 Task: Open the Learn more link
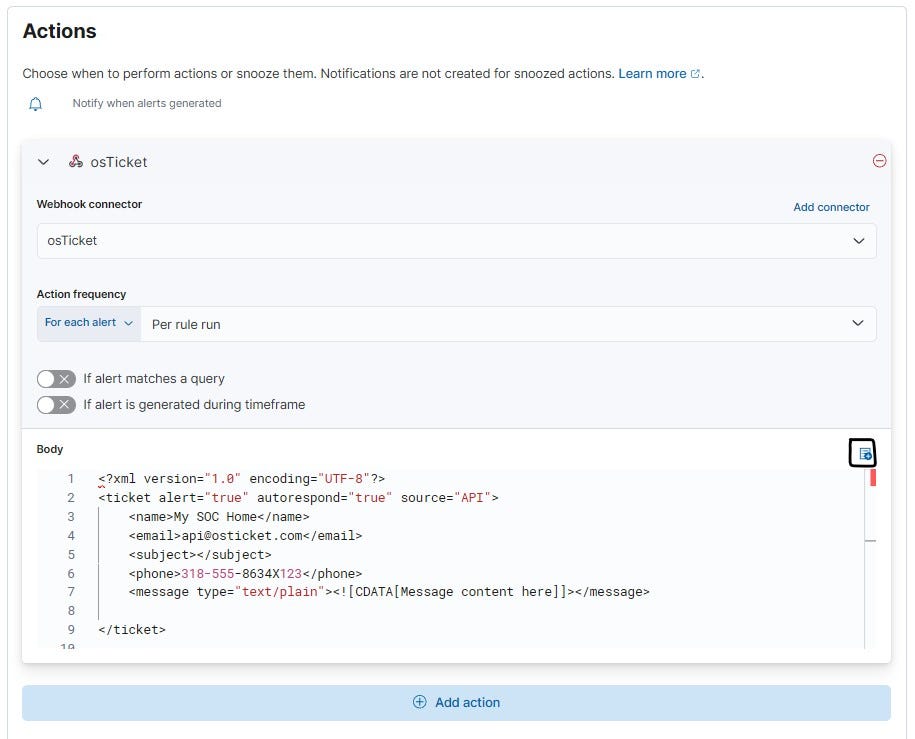pos(652,74)
